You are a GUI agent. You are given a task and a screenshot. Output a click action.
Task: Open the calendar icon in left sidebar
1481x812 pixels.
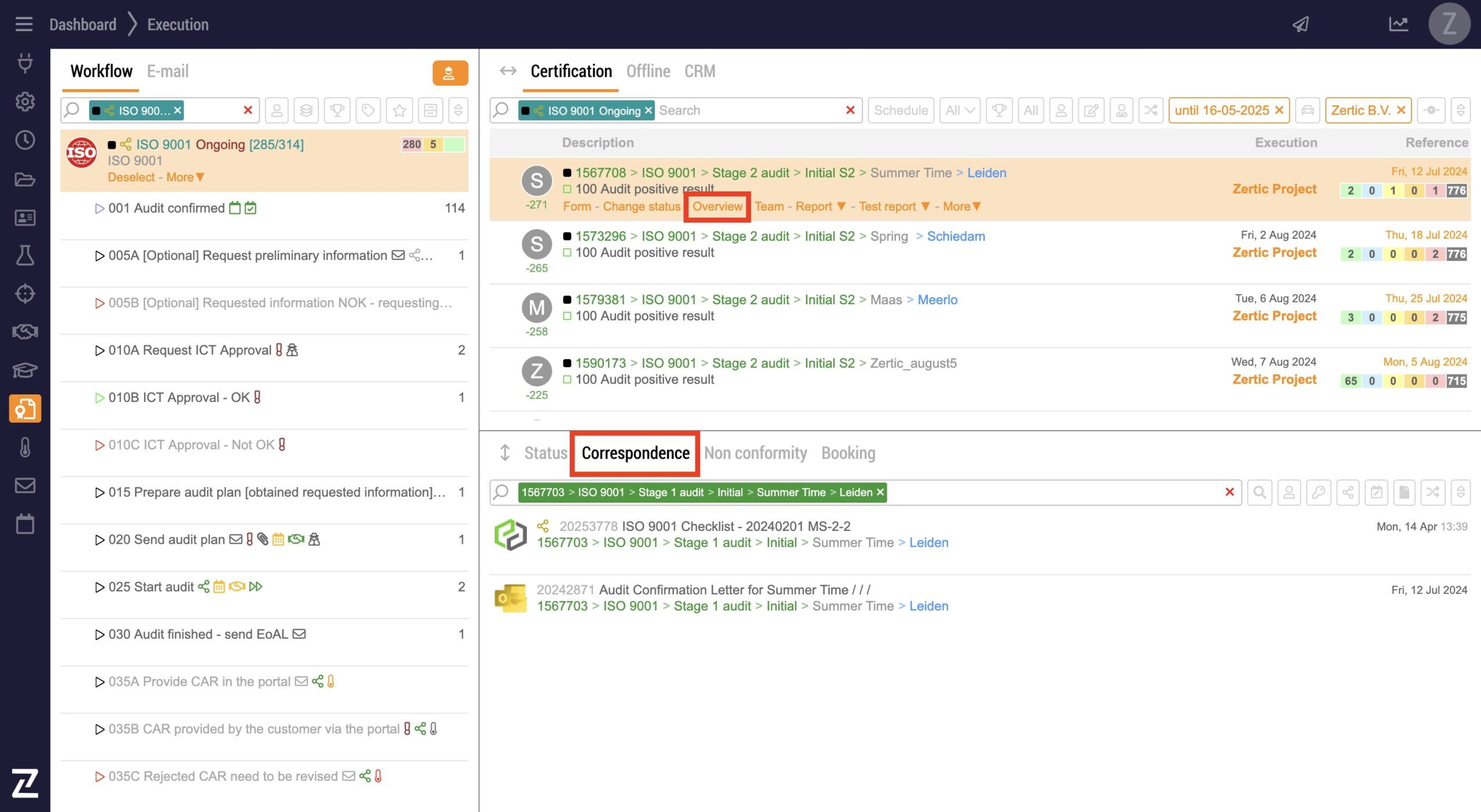pyautogui.click(x=25, y=524)
